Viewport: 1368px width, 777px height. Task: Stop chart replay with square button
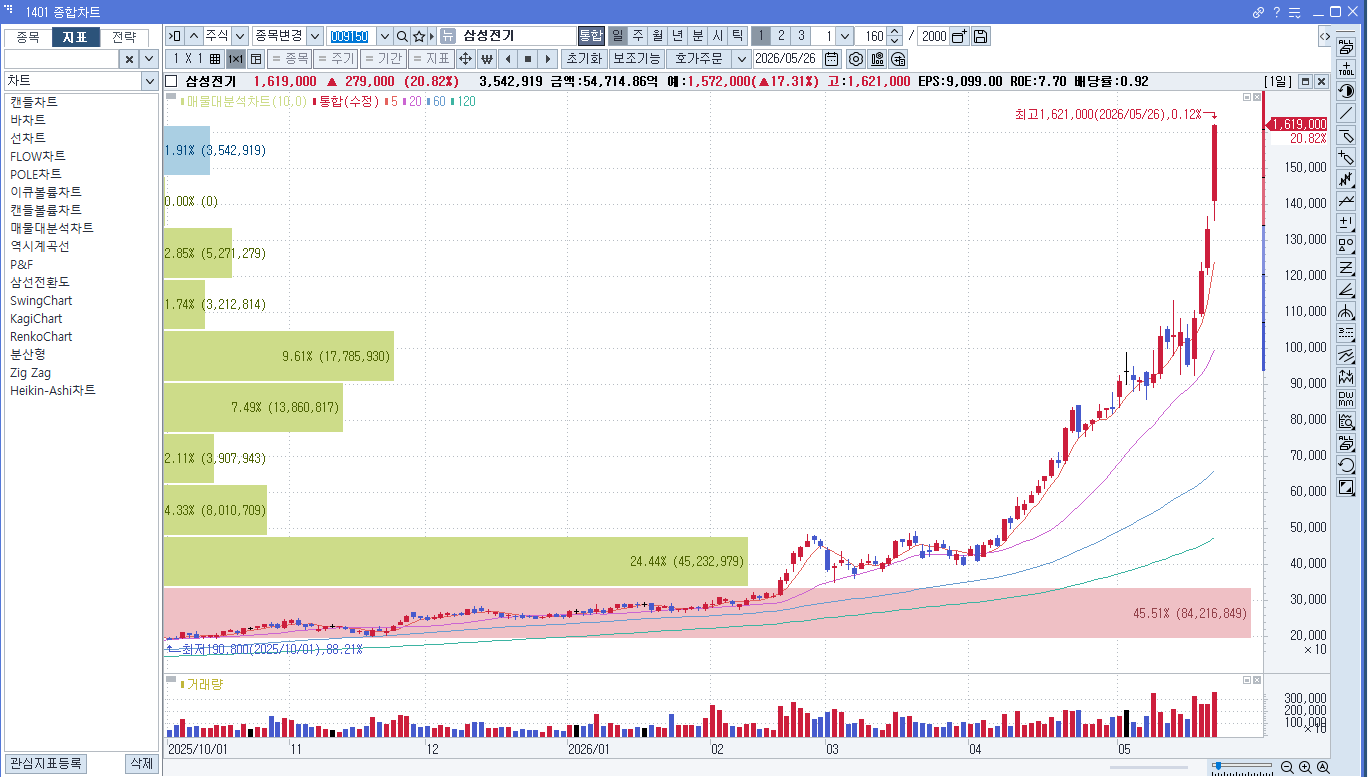528,59
